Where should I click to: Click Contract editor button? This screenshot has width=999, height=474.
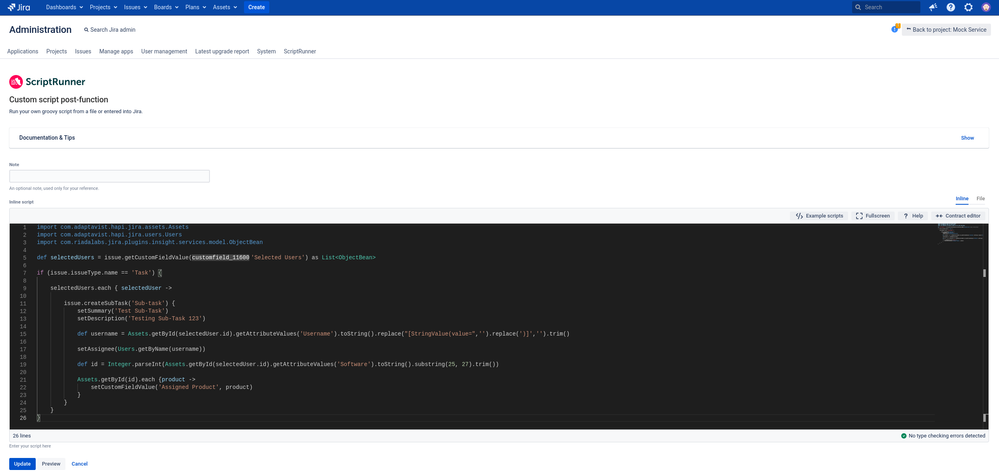958,216
